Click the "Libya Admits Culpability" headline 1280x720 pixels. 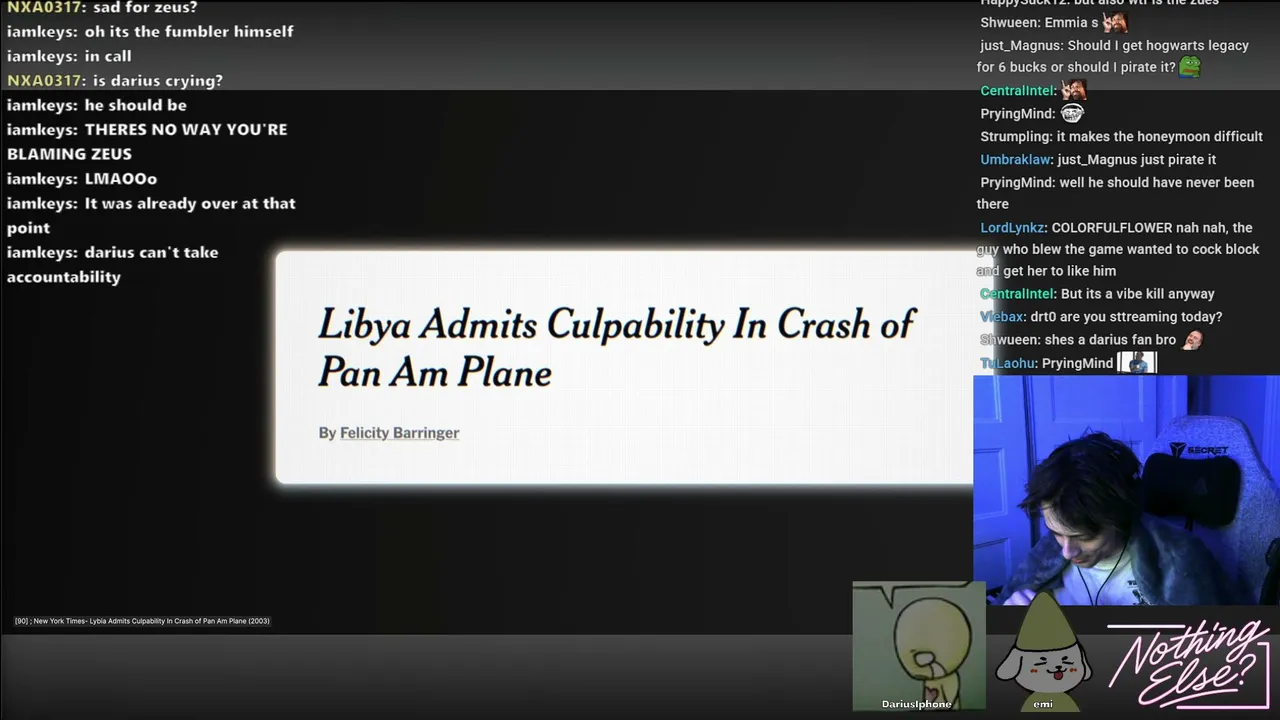[616, 348]
